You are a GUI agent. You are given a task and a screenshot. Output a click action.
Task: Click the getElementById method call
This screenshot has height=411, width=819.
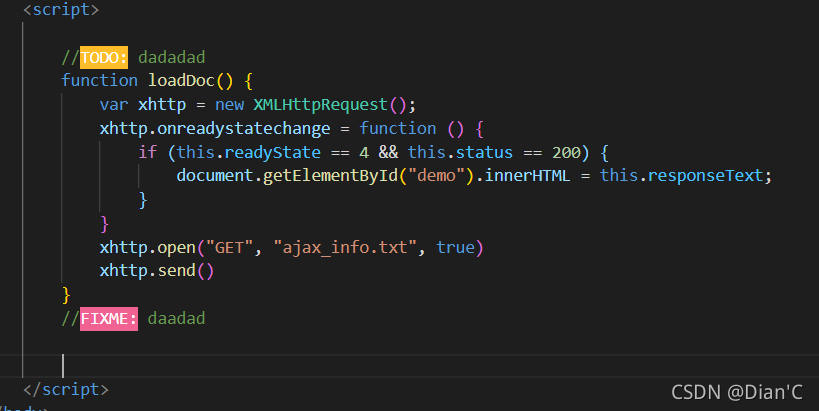330,175
